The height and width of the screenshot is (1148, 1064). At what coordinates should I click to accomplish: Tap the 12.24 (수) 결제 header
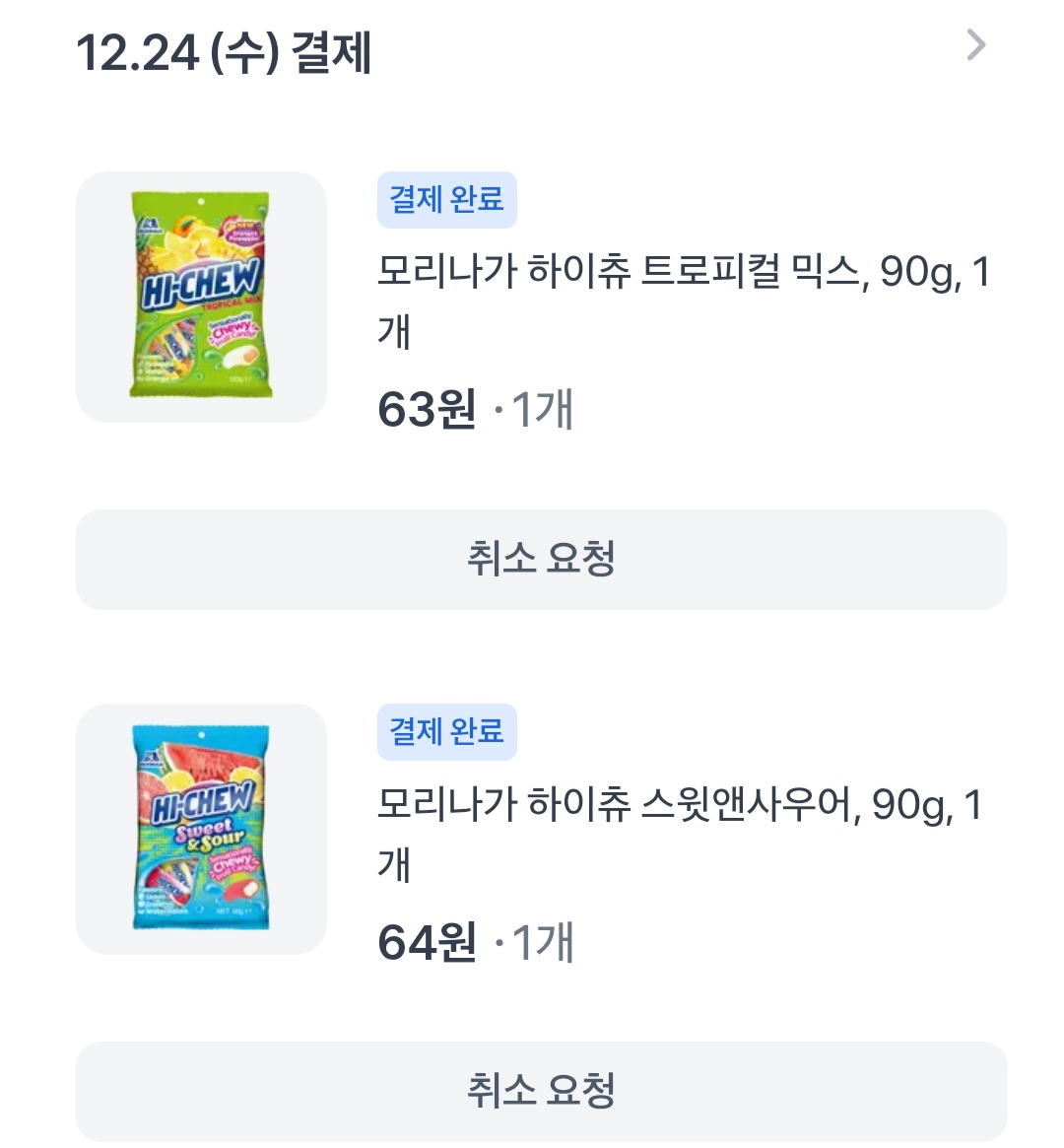tap(224, 53)
